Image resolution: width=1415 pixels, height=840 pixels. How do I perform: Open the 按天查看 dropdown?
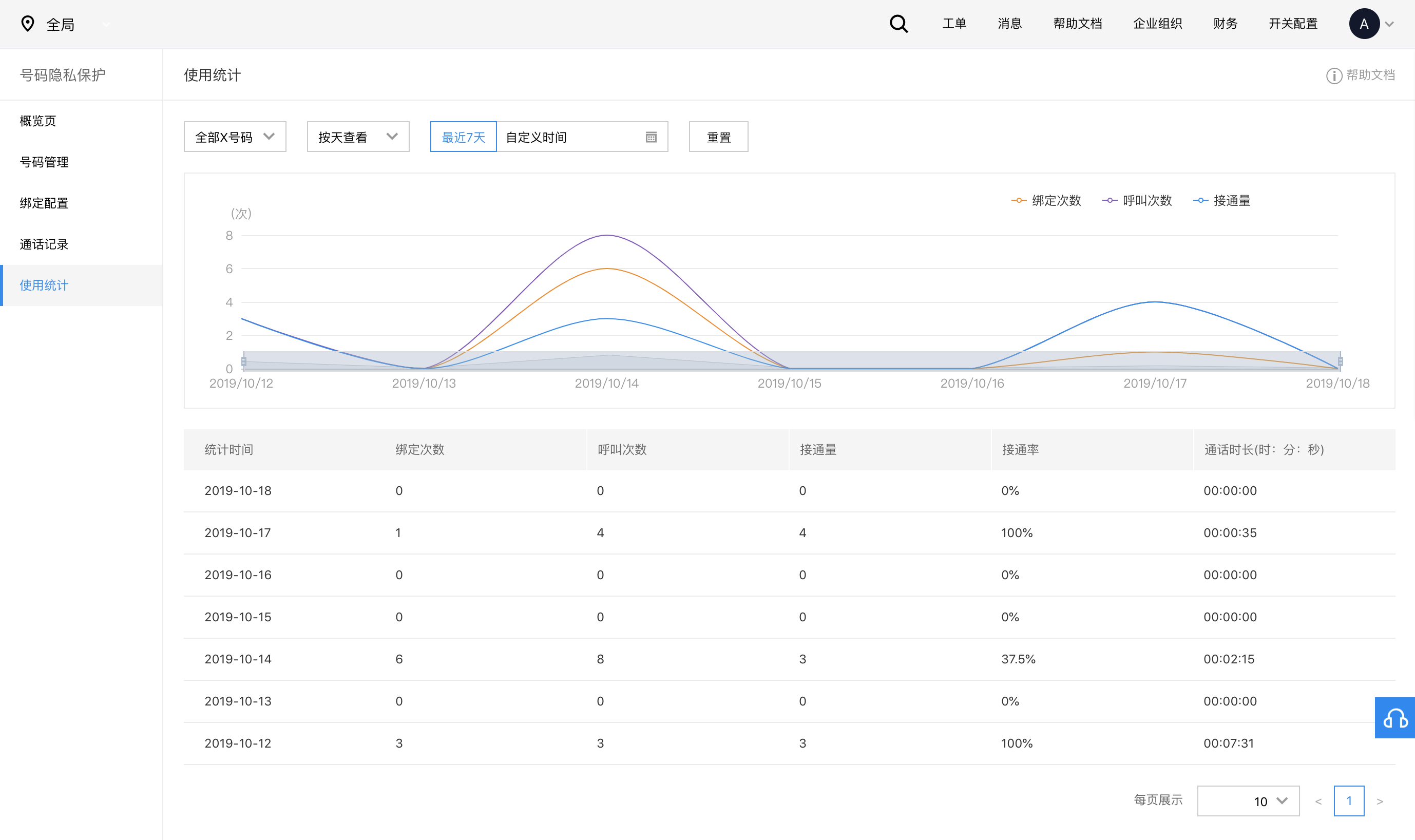358,137
